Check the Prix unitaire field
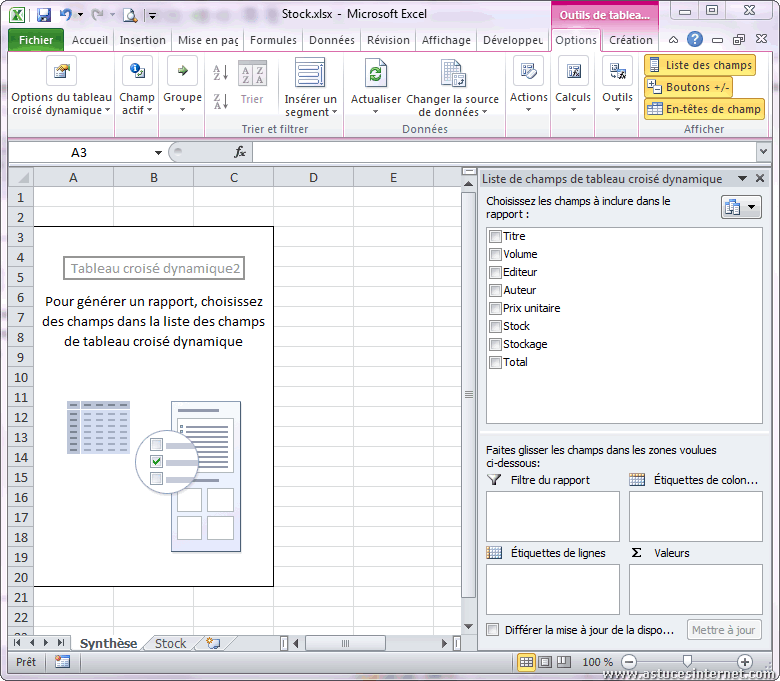 click(495, 308)
